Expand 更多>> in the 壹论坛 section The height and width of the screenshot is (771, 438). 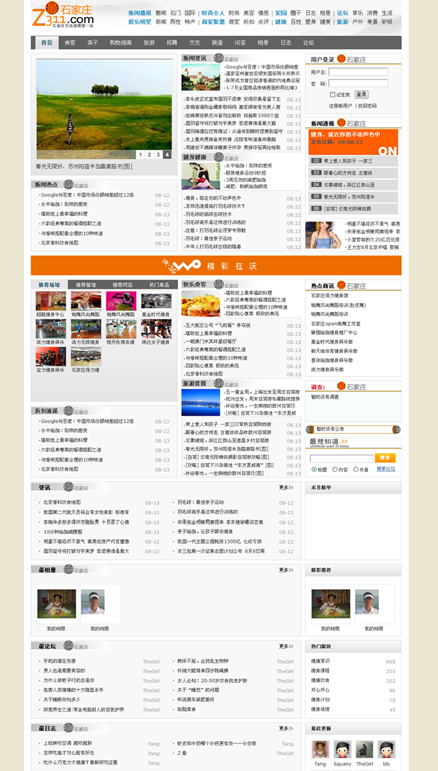tap(286, 646)
